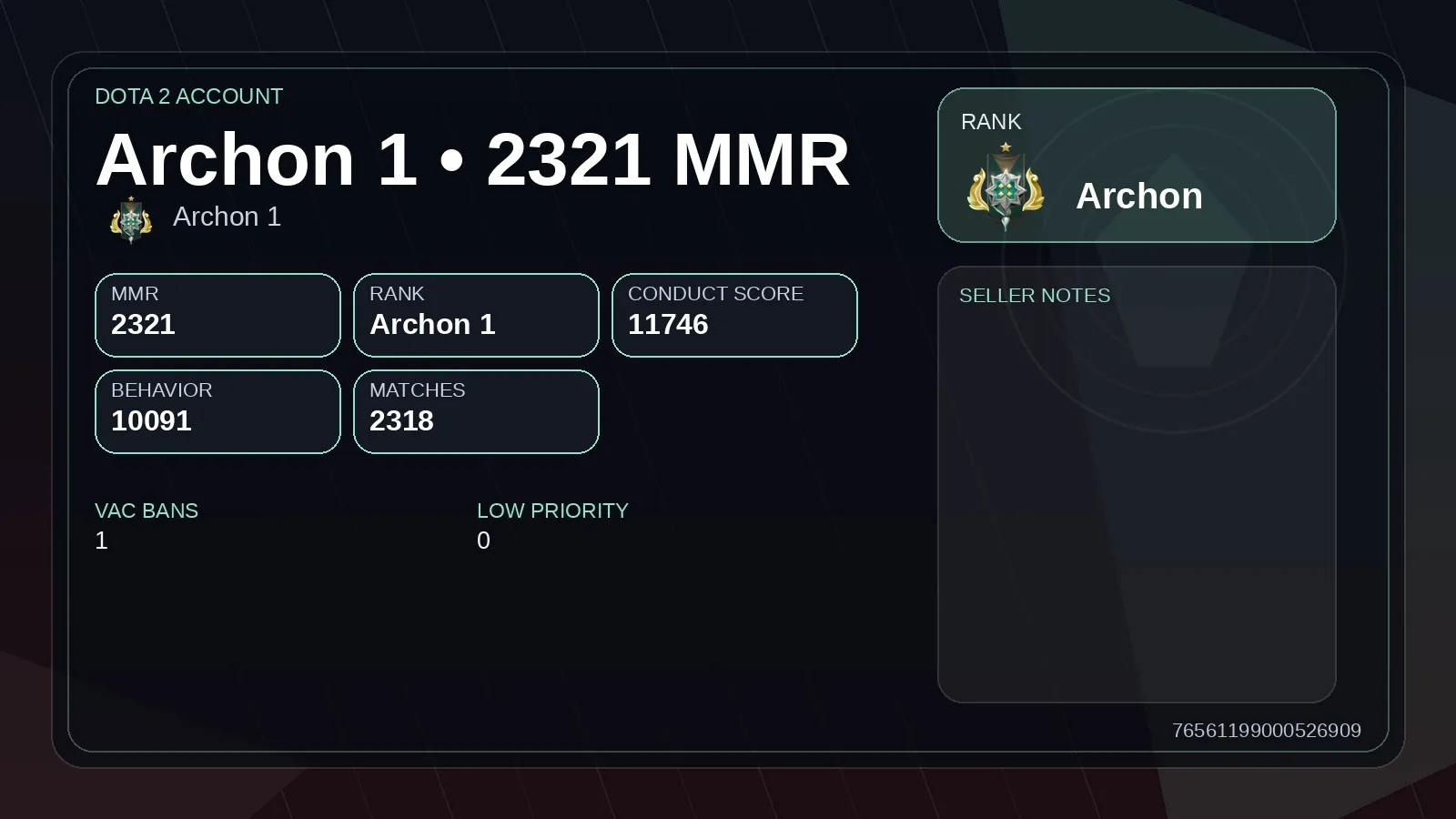Select the Rank Archon 1 stat card

tap(476, 315)
